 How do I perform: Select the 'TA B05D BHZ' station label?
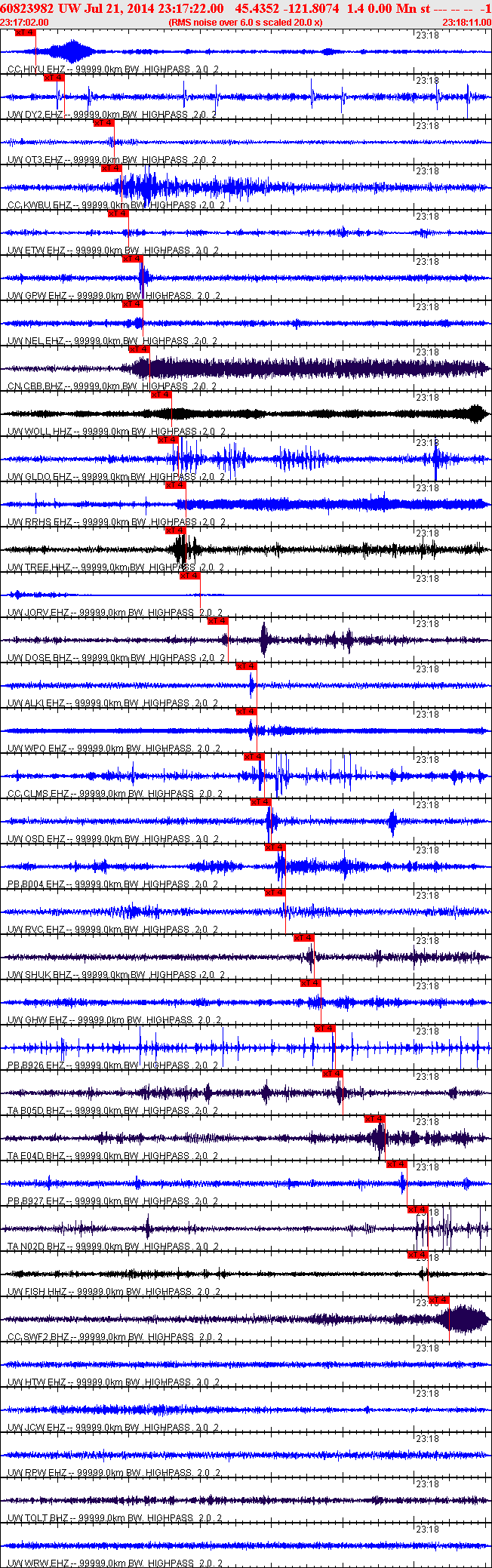point(38,1111)
